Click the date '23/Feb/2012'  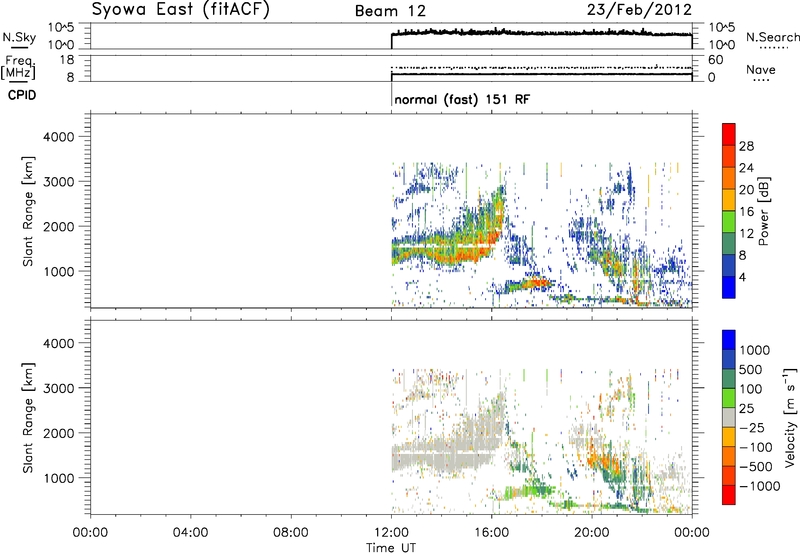pos(639,10)
